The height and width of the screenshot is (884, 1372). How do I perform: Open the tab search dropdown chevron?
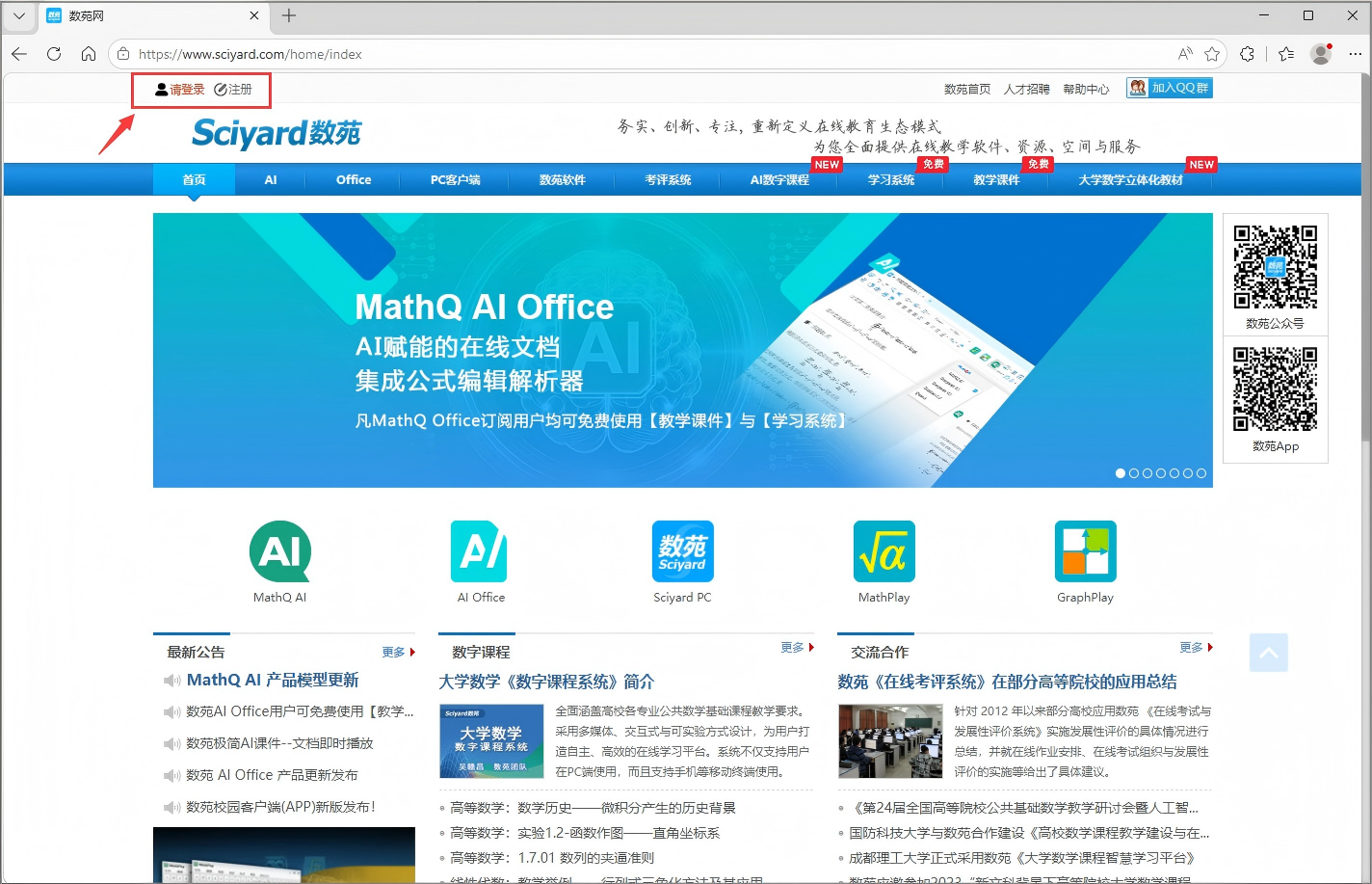[x=19, y=15]
